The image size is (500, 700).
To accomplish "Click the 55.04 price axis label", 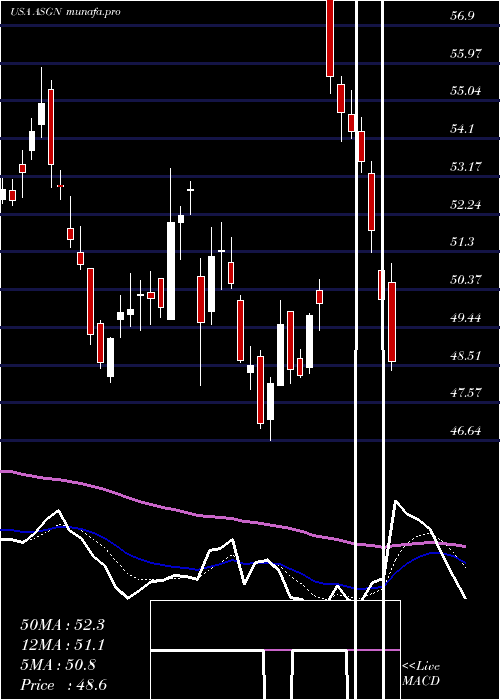I will coord(466,91).
